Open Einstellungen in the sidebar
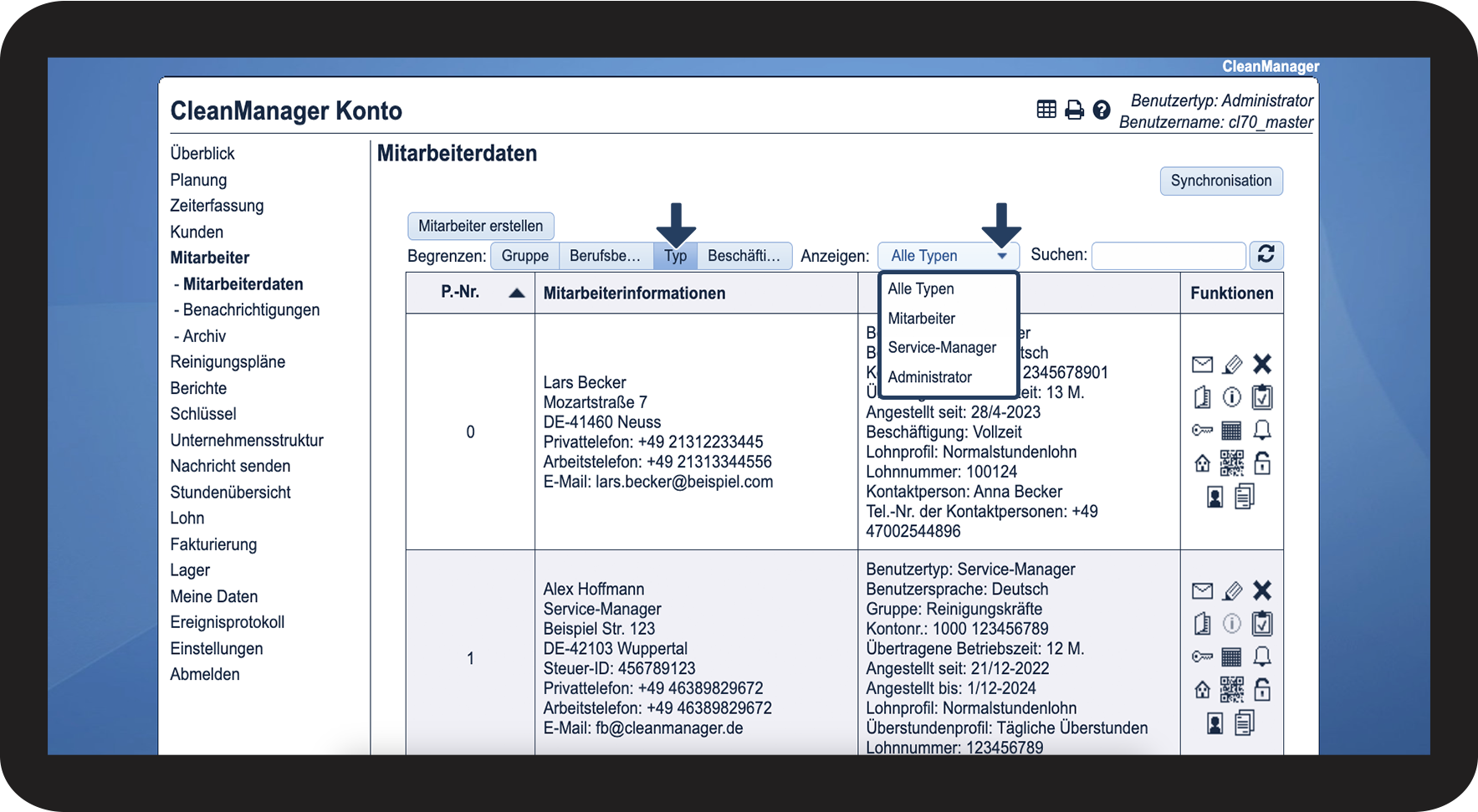The height and width of the screenshot is (812, 1478). [x=217, y=649]
